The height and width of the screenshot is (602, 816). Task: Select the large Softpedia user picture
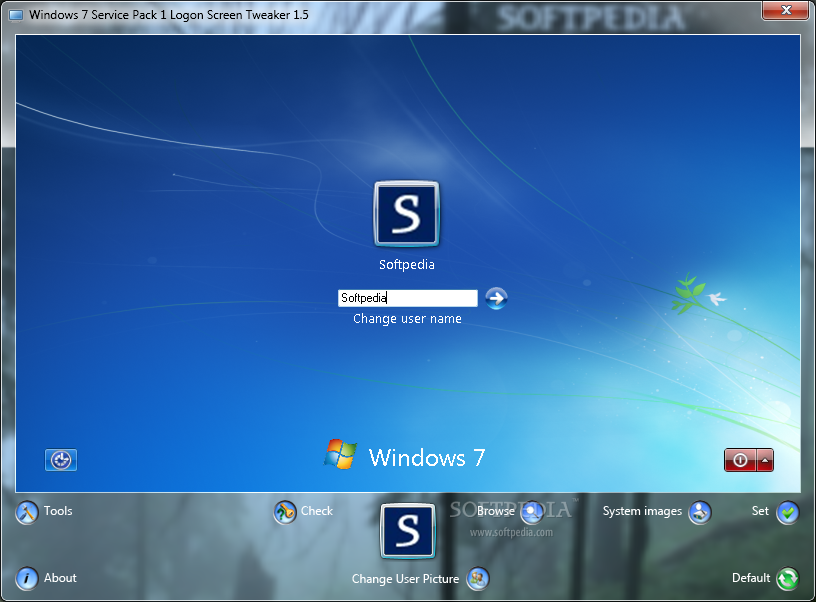coord(407,213)
